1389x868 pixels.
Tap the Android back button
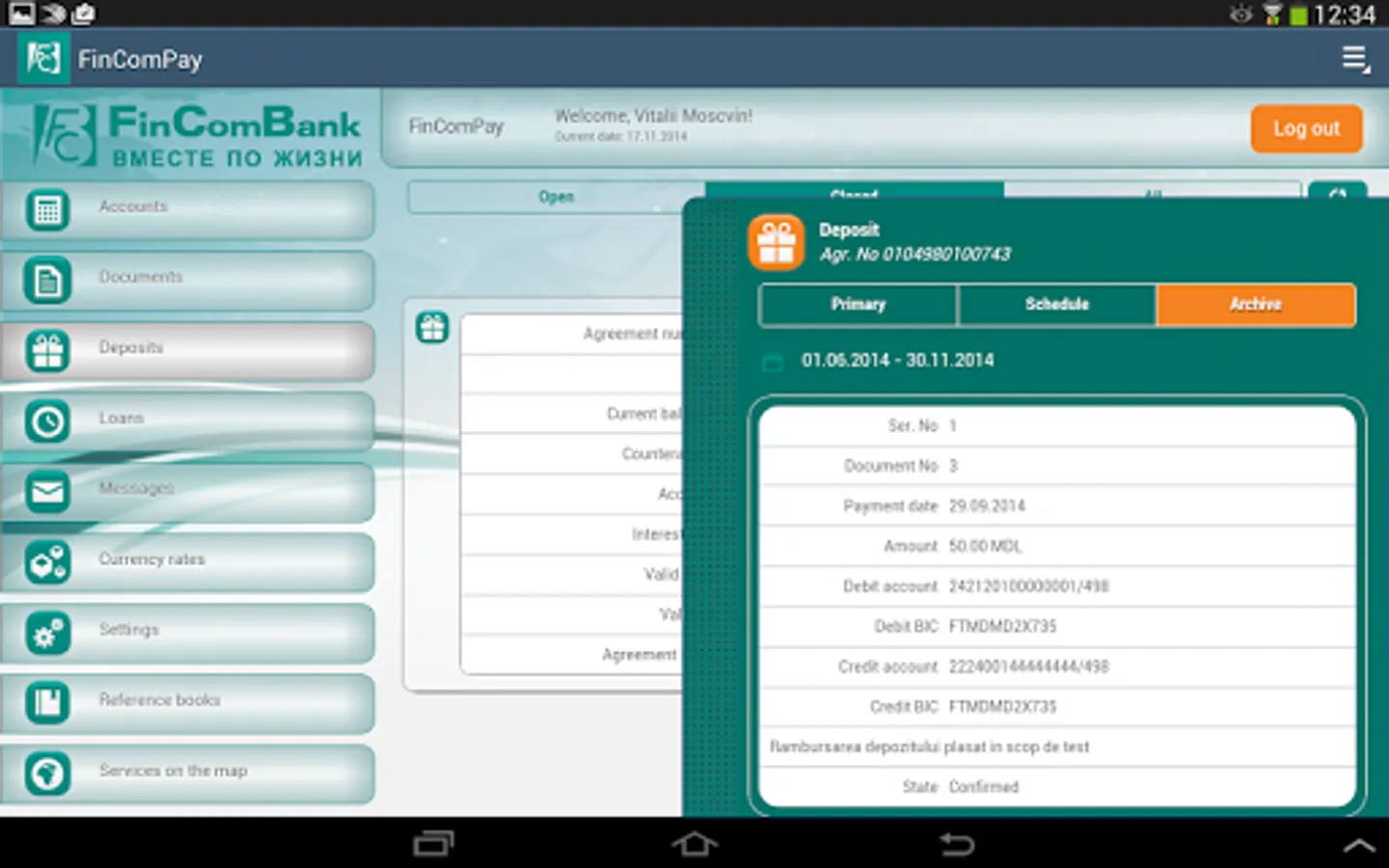957,844
